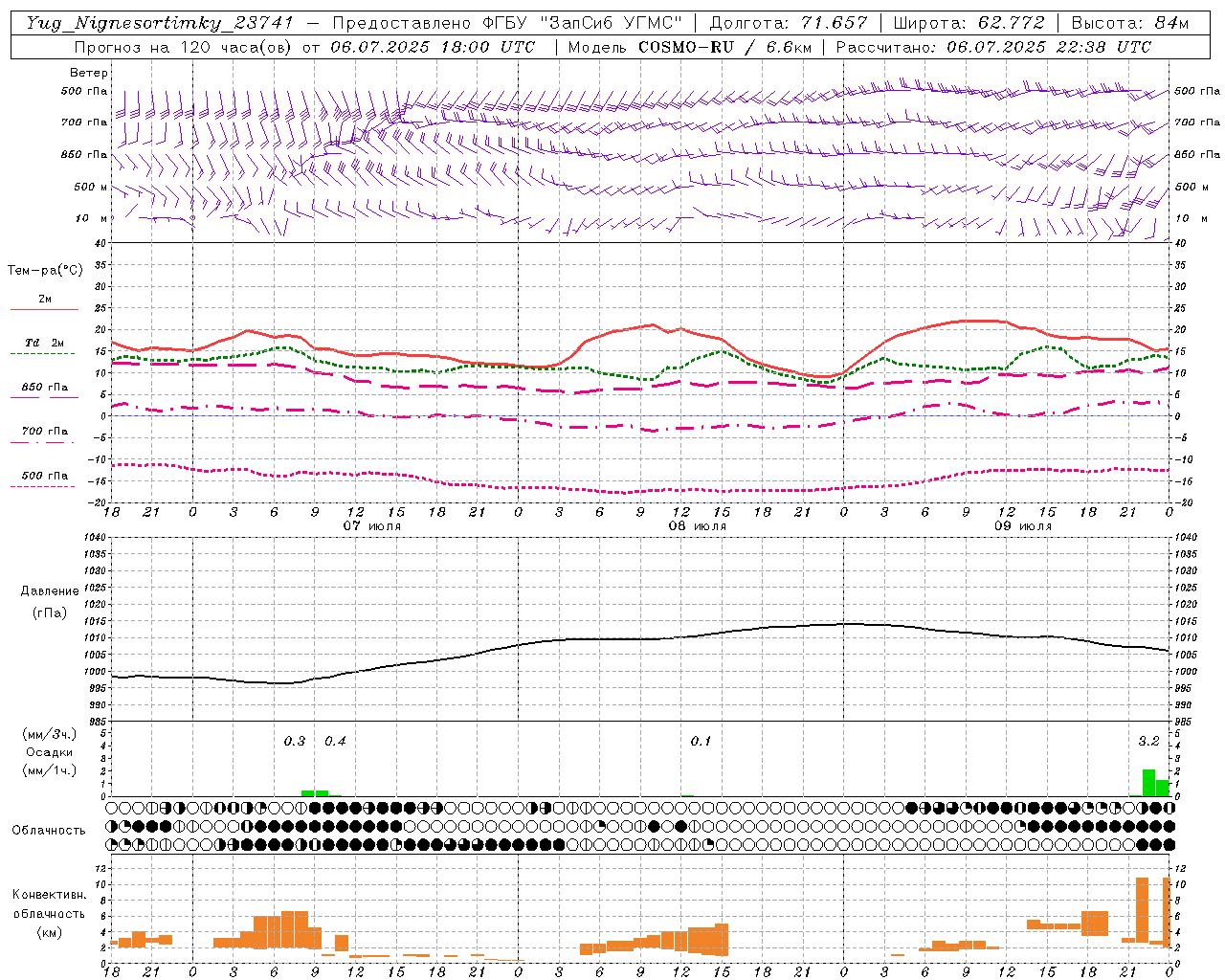Click the 0.1 precipitation amount
The width and height of the screenshot is (1225, 980).
click(x=702, y=742)
